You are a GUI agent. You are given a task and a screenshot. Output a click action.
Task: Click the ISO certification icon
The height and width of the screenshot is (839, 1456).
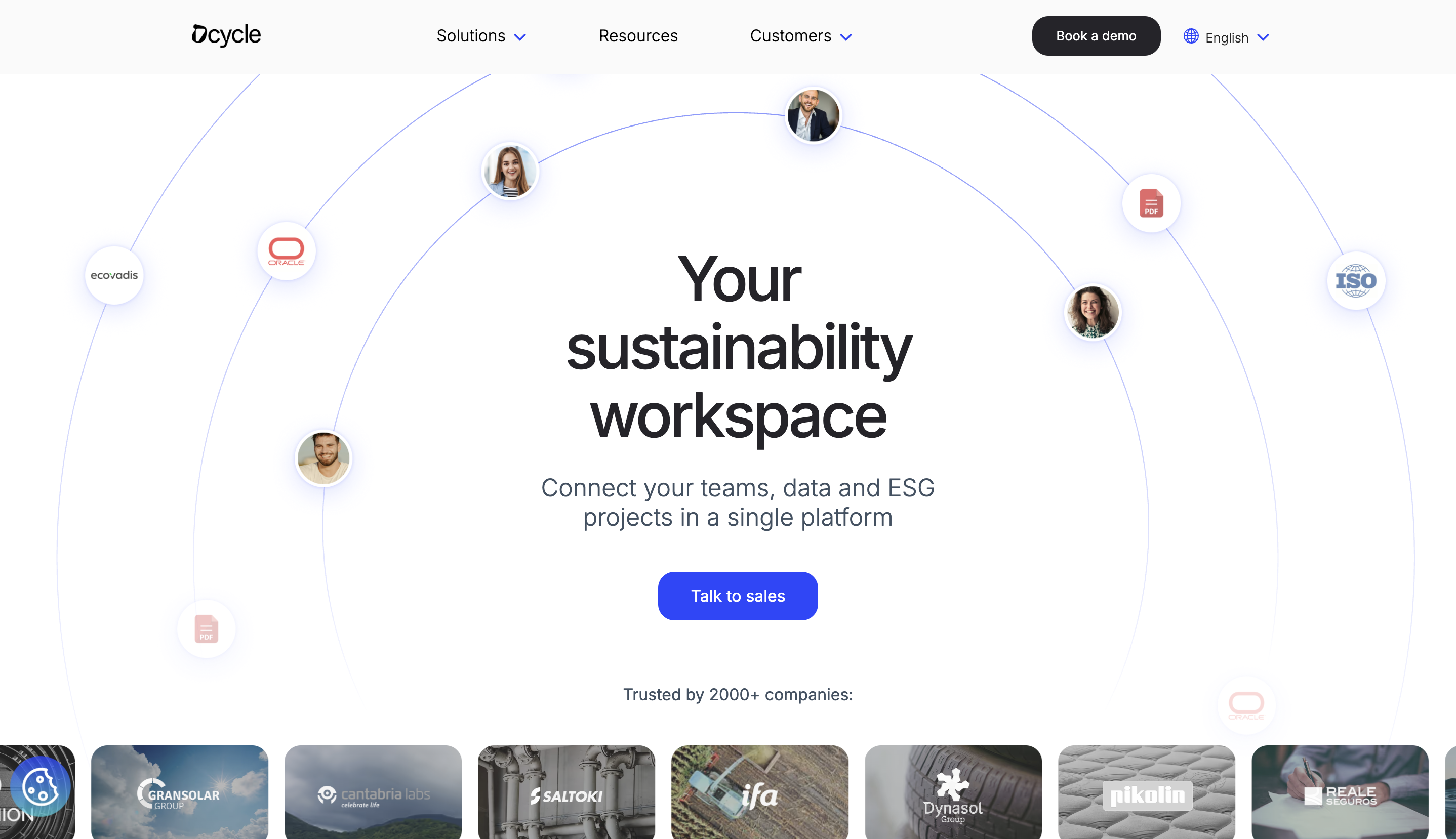tap(1356, 281)
